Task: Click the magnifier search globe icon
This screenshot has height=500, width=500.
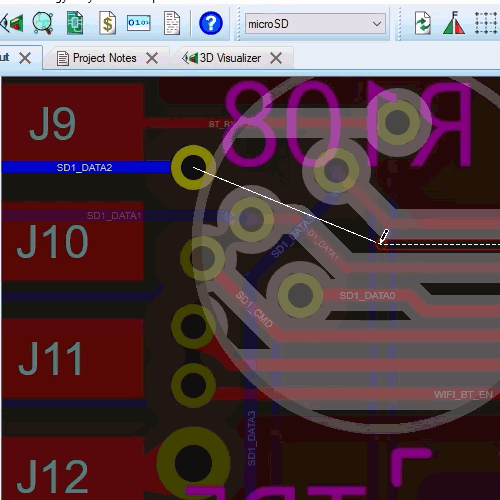Action: click(43, 23)
